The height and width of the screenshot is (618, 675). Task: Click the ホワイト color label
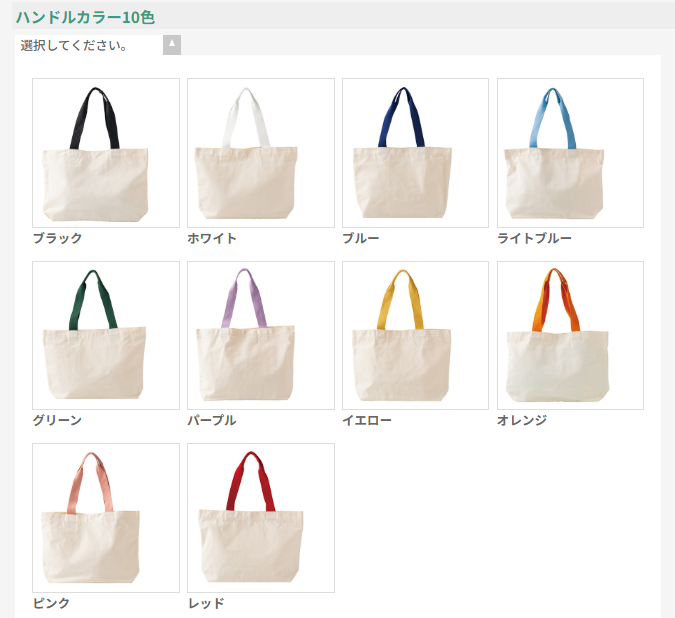(x=212, y=238)
